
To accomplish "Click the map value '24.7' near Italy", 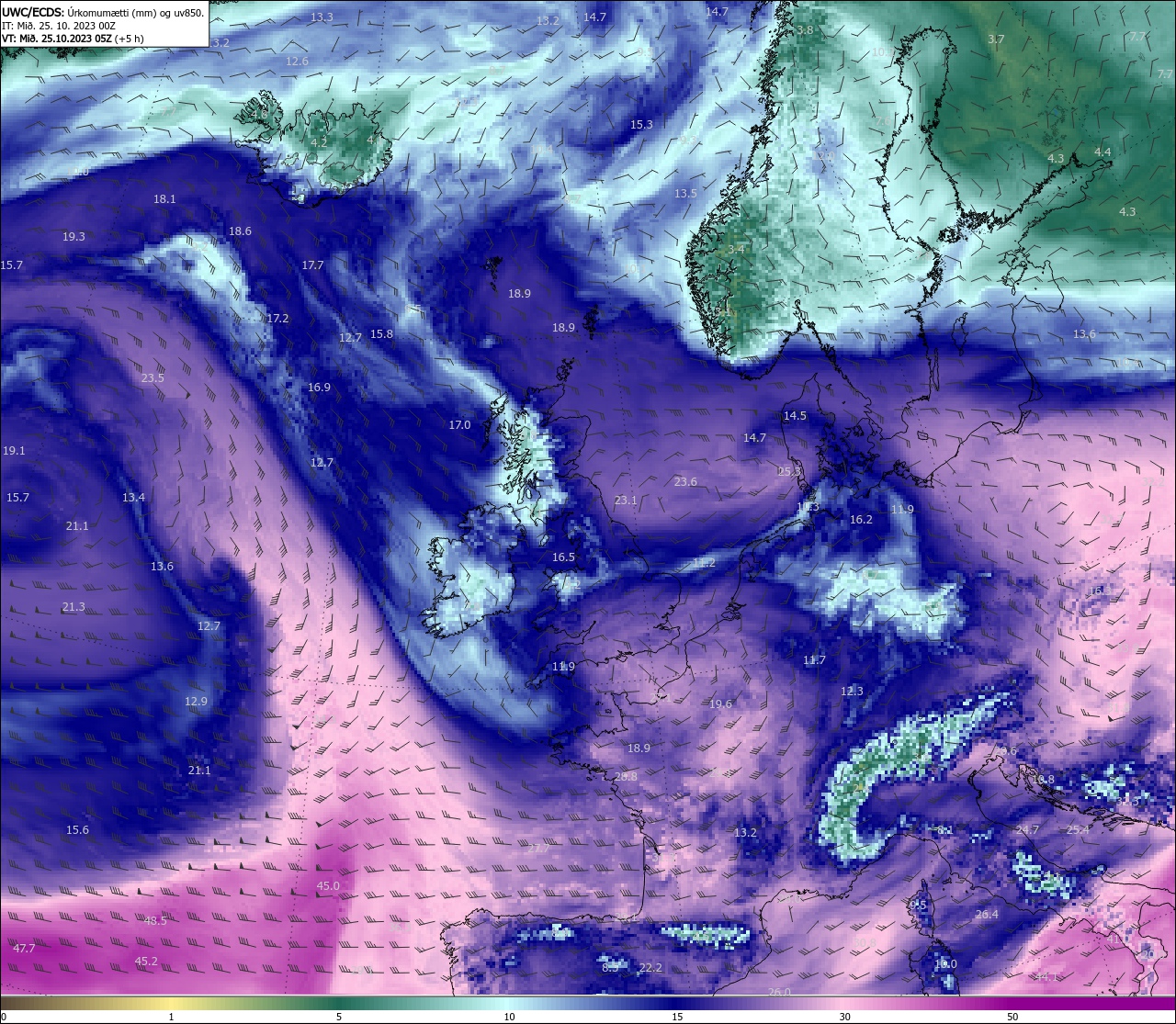I will click(x=1027, y=830).
